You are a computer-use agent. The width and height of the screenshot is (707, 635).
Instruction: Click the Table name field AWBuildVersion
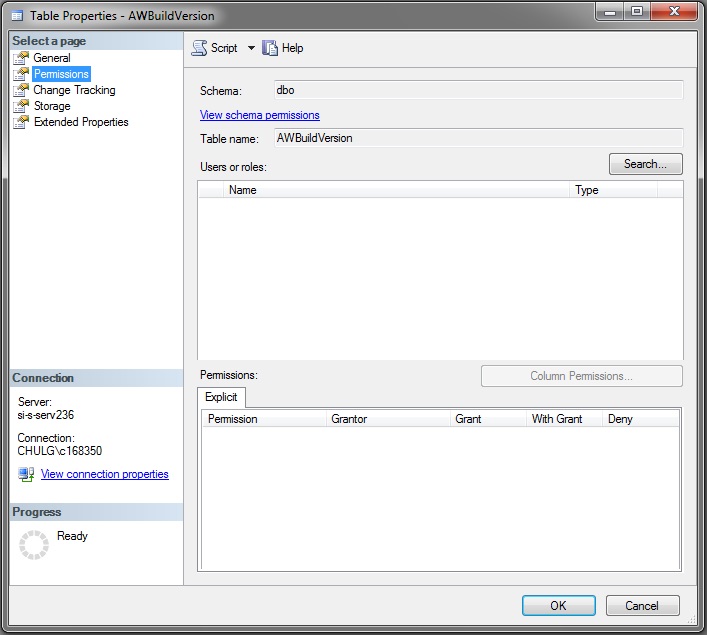click(x=478, y=138)
